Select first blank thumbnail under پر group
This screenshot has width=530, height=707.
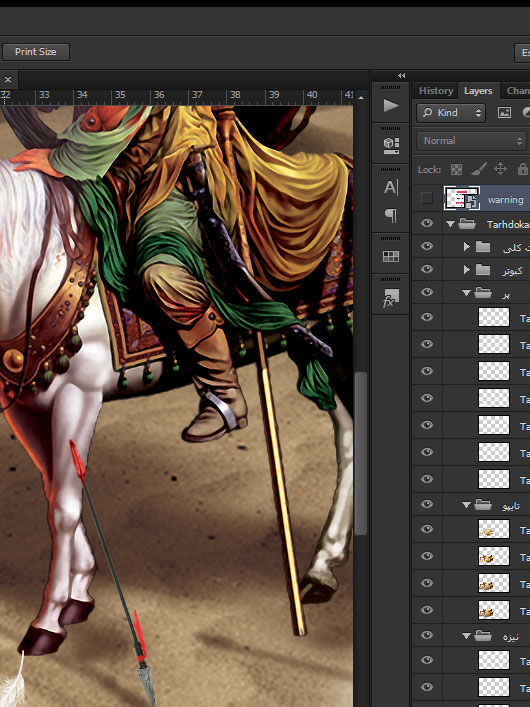pos(493,317)
